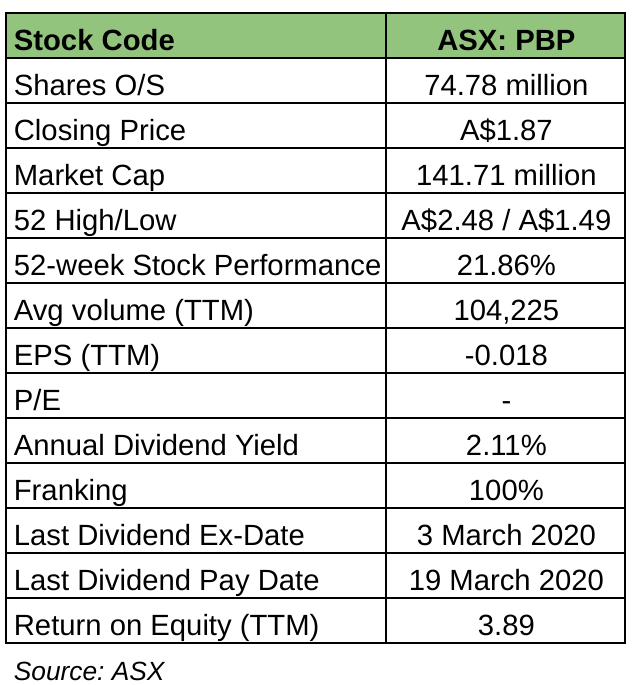Click the A$2.48 / A$1.49 value cell
This screenshot has height=685, width=632.
505,220
